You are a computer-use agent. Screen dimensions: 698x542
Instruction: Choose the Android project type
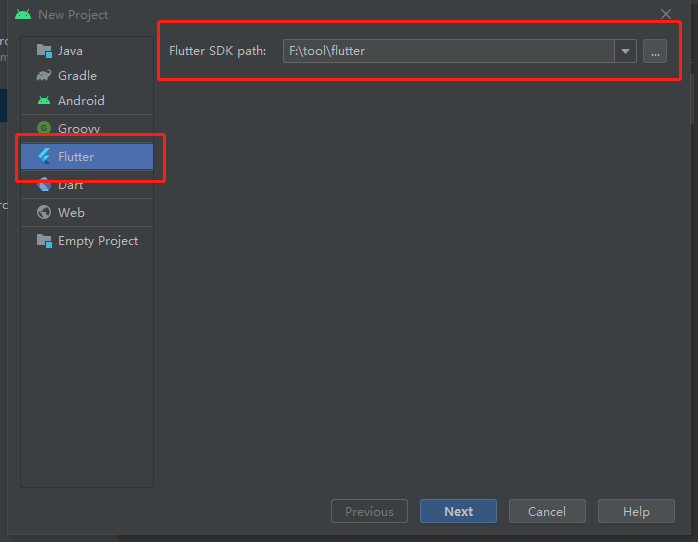(x=87, y=101)
